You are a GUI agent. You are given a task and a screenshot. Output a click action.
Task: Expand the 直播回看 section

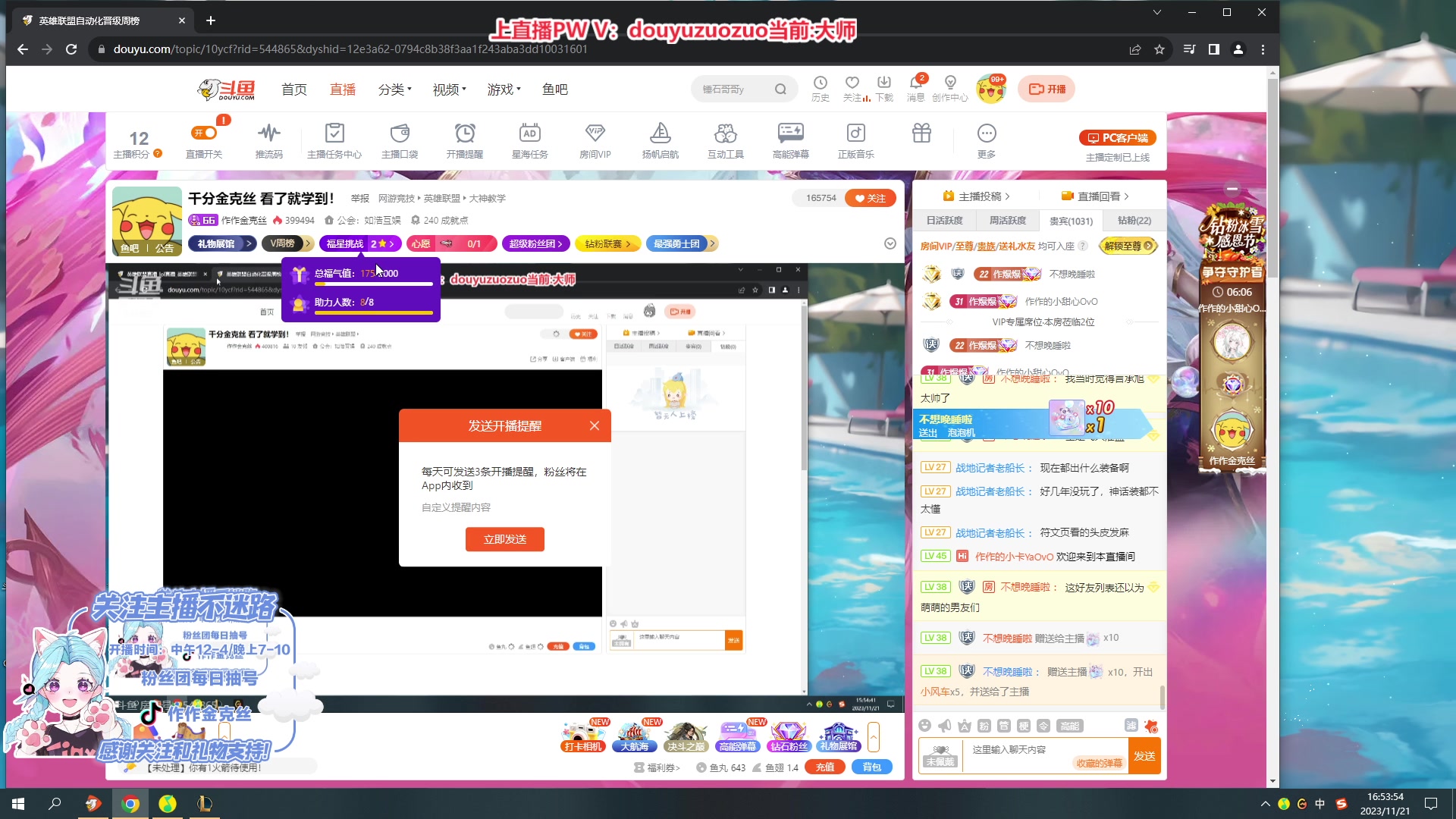click(x=1095, y=196)
